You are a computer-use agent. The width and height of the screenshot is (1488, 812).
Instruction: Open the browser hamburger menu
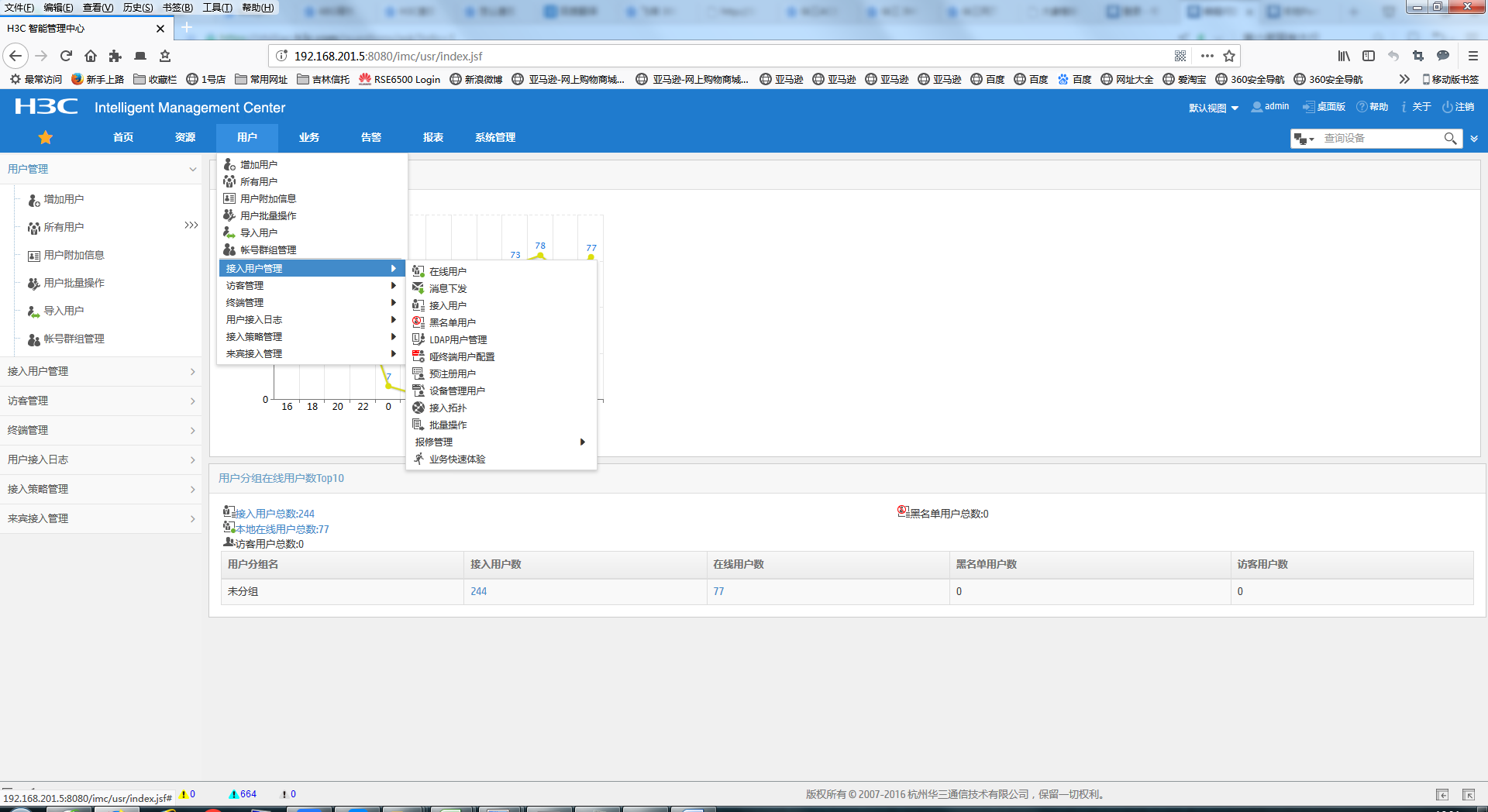(x=1473, y=56)
